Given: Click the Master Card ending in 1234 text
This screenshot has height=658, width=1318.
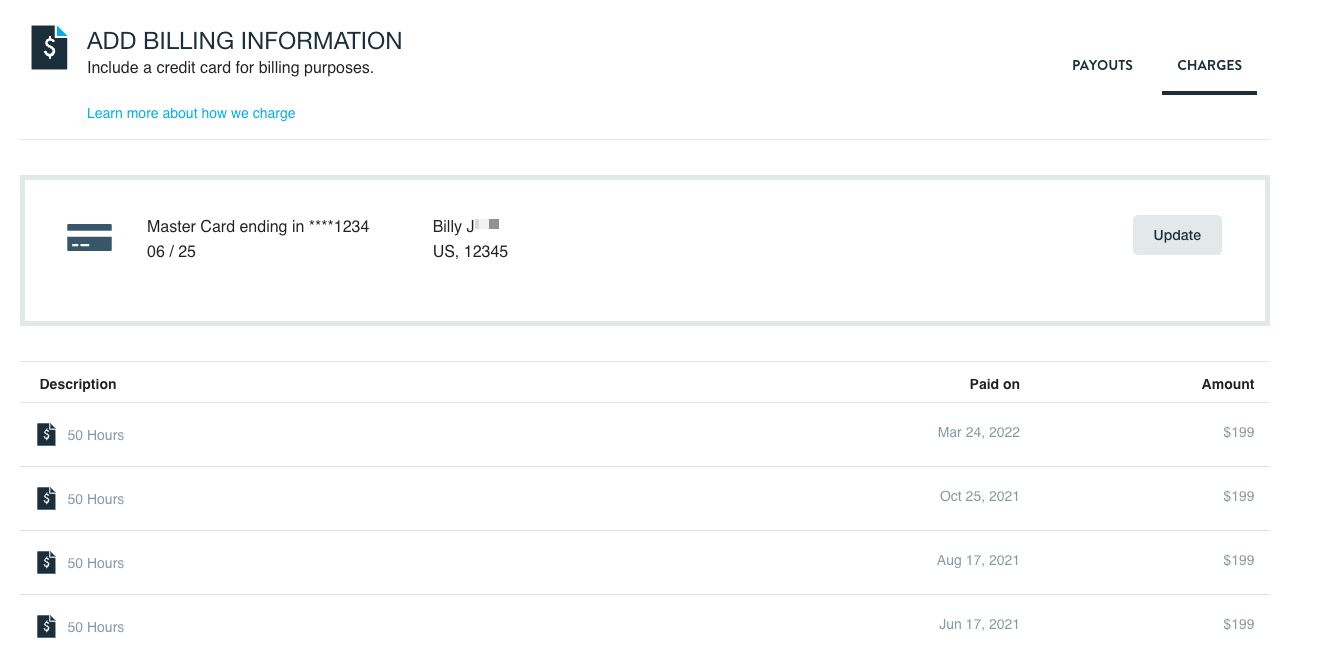Looking at the screenshot, I should click(x=258, y=227).
